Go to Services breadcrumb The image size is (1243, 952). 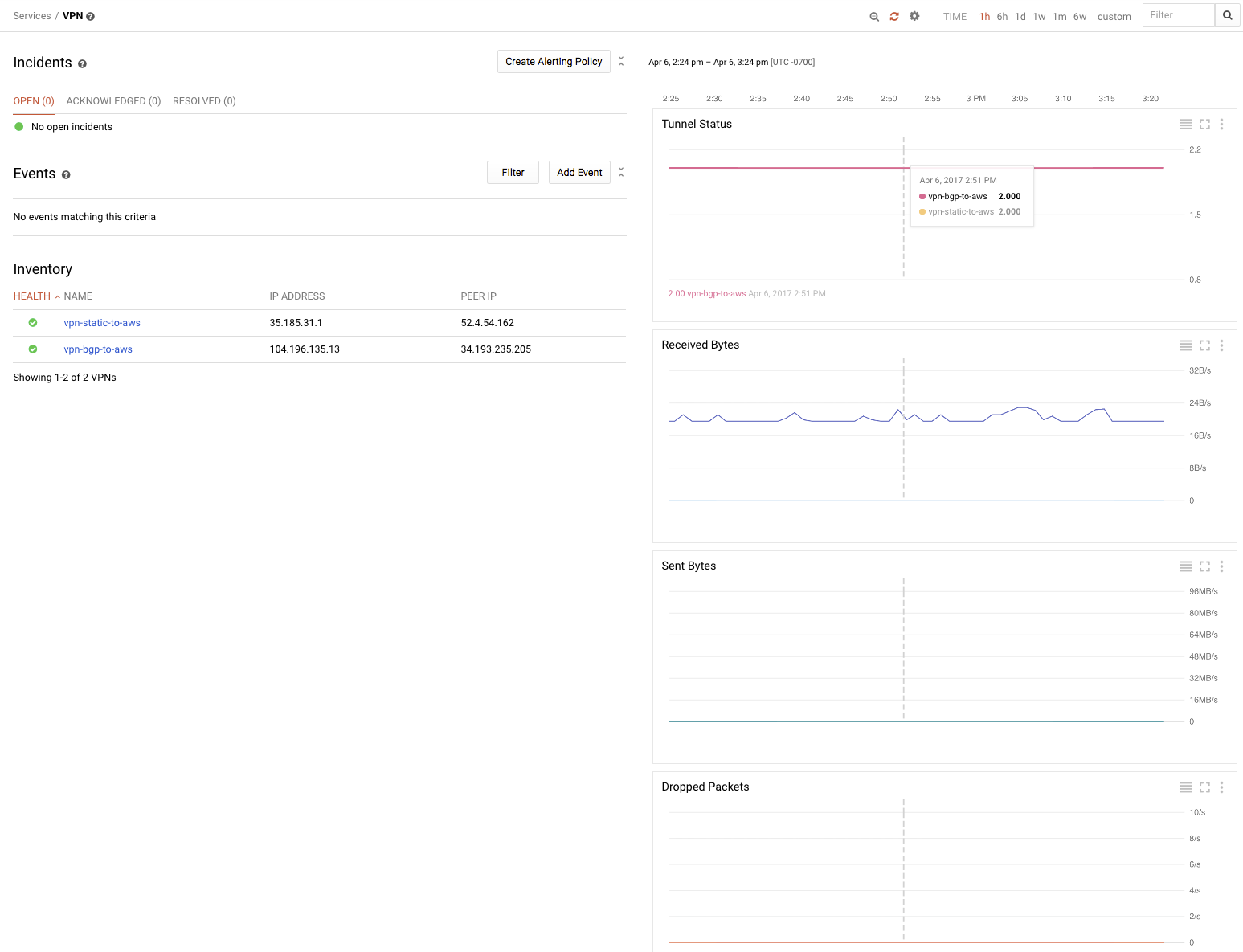32,16
